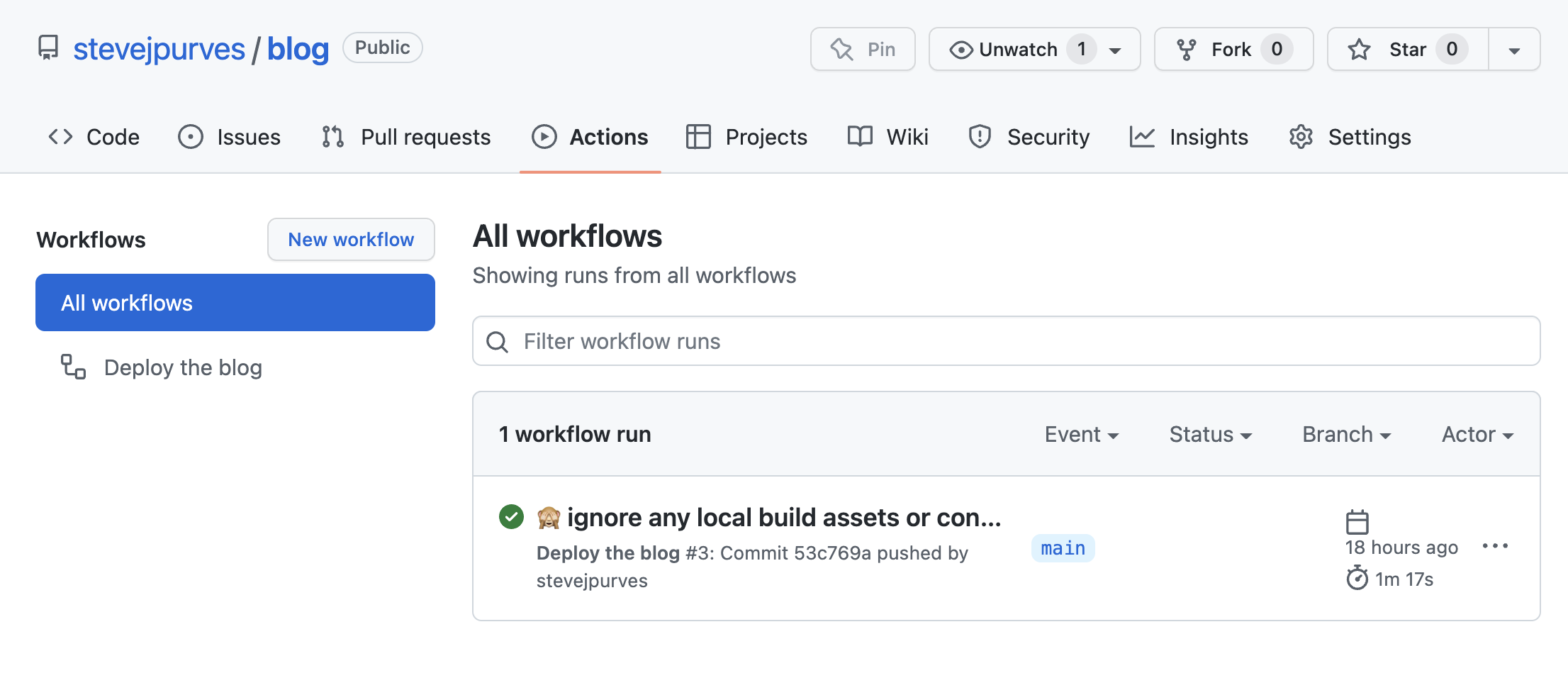Viewport: 1568px width, 678px height.
Task: Open the Deploy the blog workflow
Action: coord(182,367)
